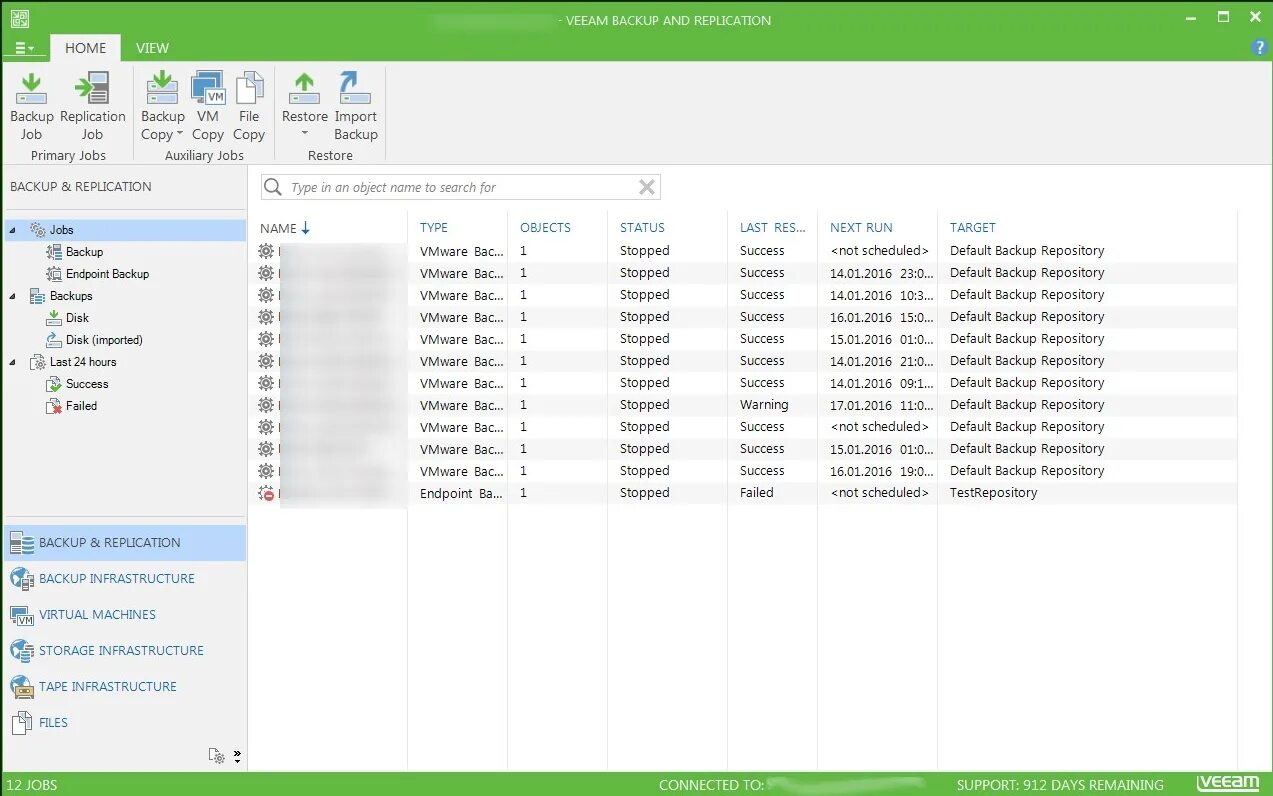Image resolution: width=1273 pixels, height=796 pixels.
Task: Click the 'Endpoint Ba...' type cell
Action: (462, 493)
